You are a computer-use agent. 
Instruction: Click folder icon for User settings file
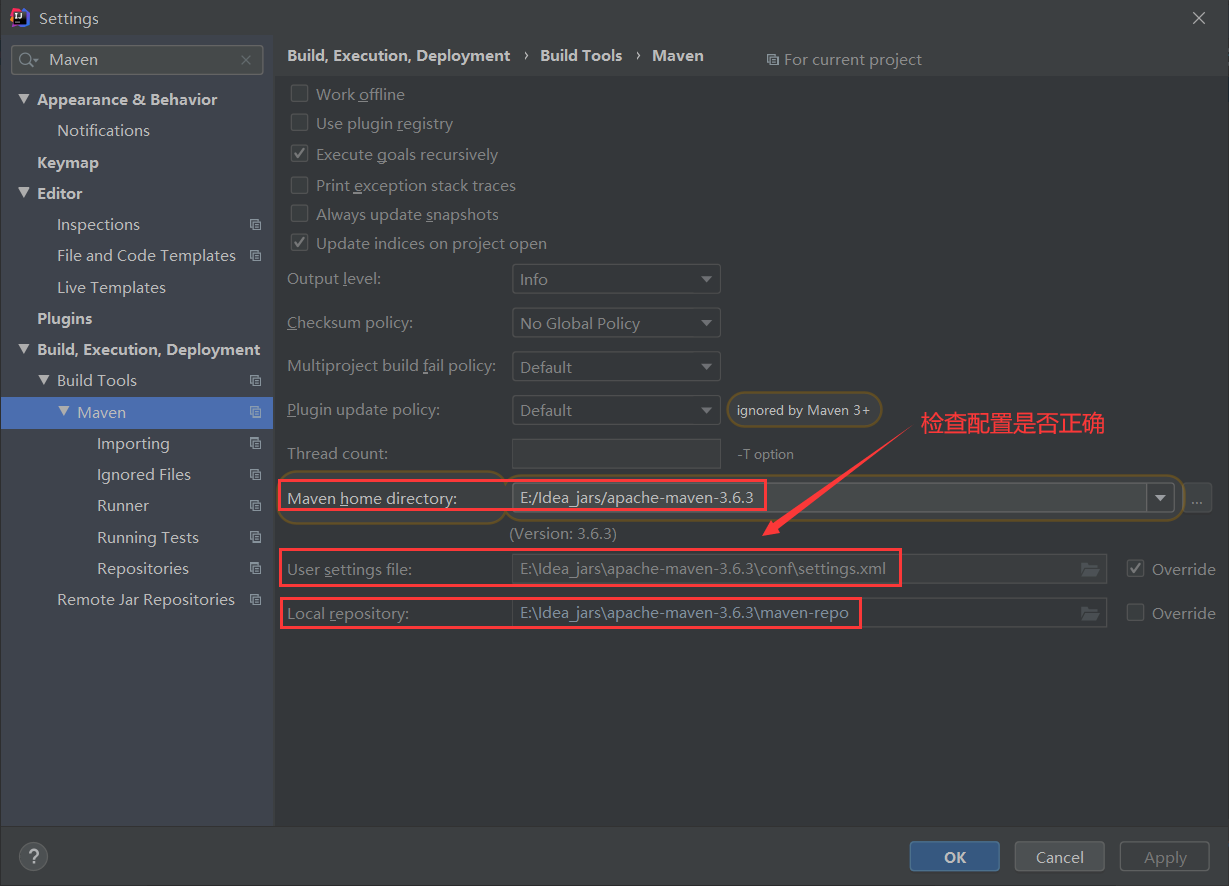tap(1090, 569)
